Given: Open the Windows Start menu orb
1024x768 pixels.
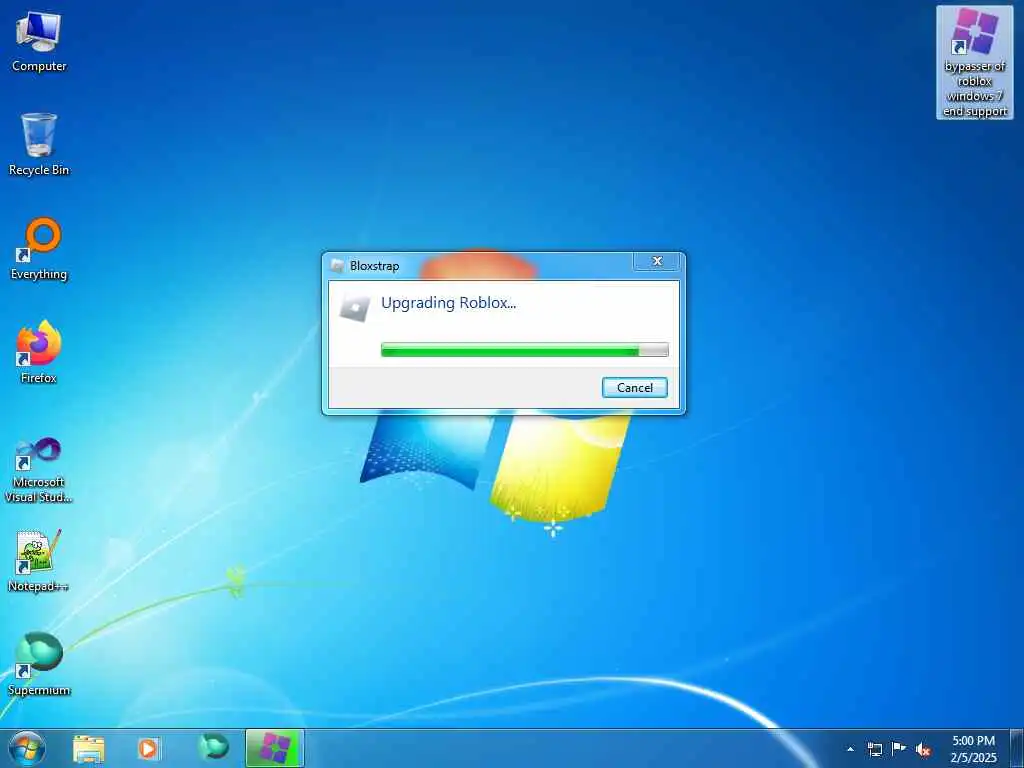Looking at the screenshot, I should pos(27,748).
